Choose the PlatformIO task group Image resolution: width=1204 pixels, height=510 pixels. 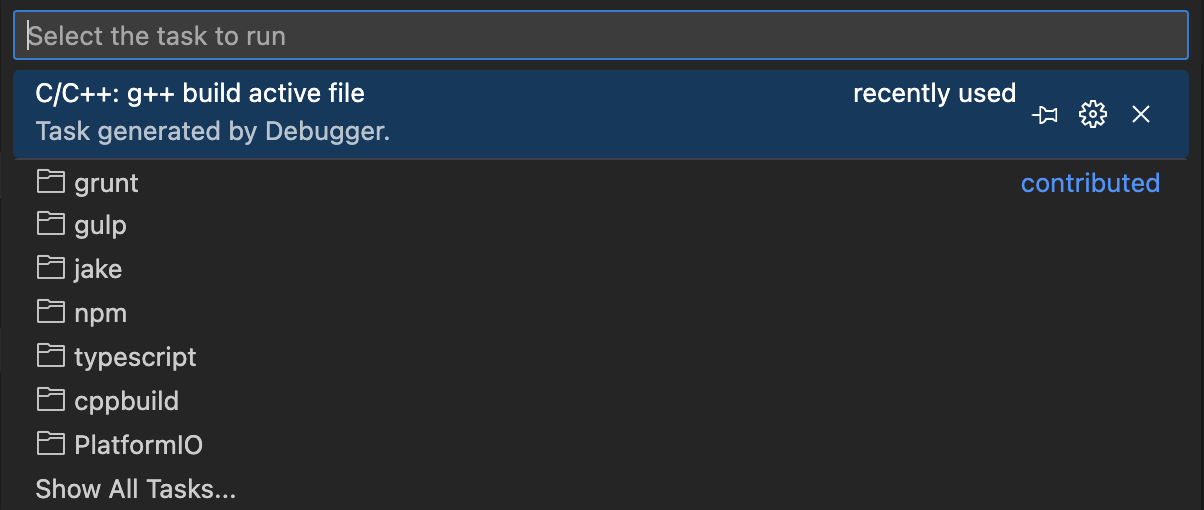138,445
